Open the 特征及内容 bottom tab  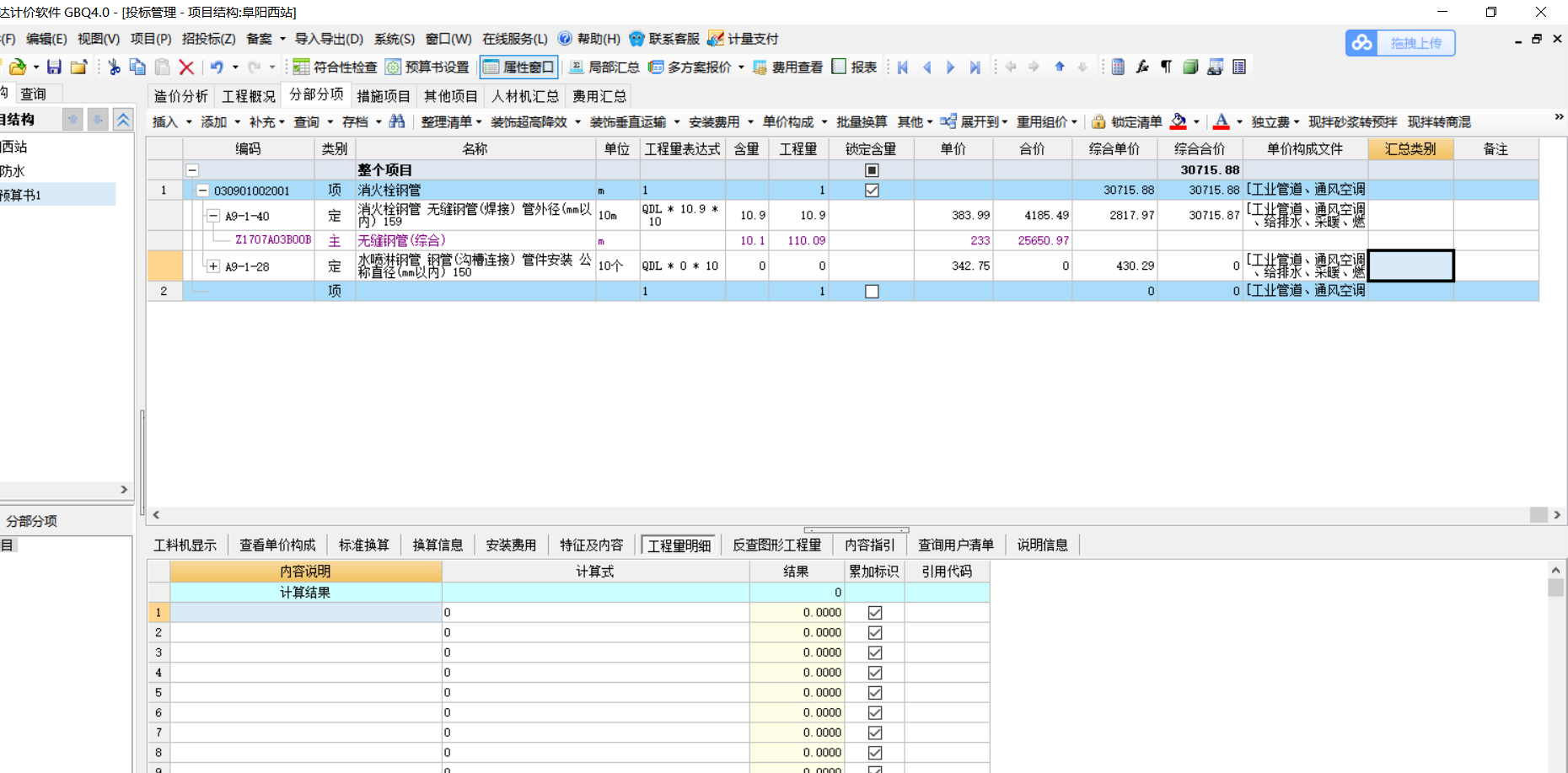(592, 545)
